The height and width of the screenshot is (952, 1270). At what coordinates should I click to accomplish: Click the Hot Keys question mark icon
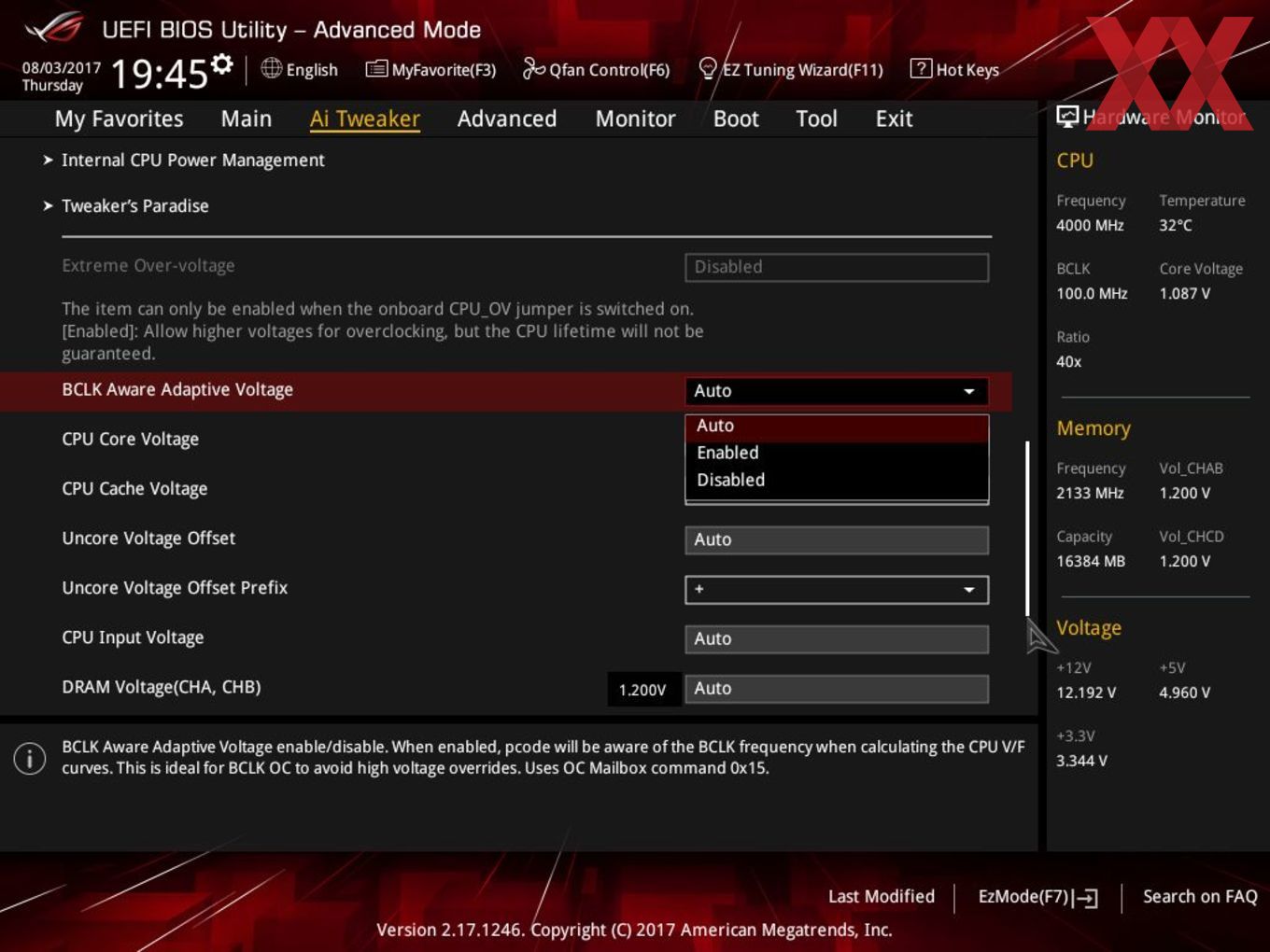tap(920, 68)
